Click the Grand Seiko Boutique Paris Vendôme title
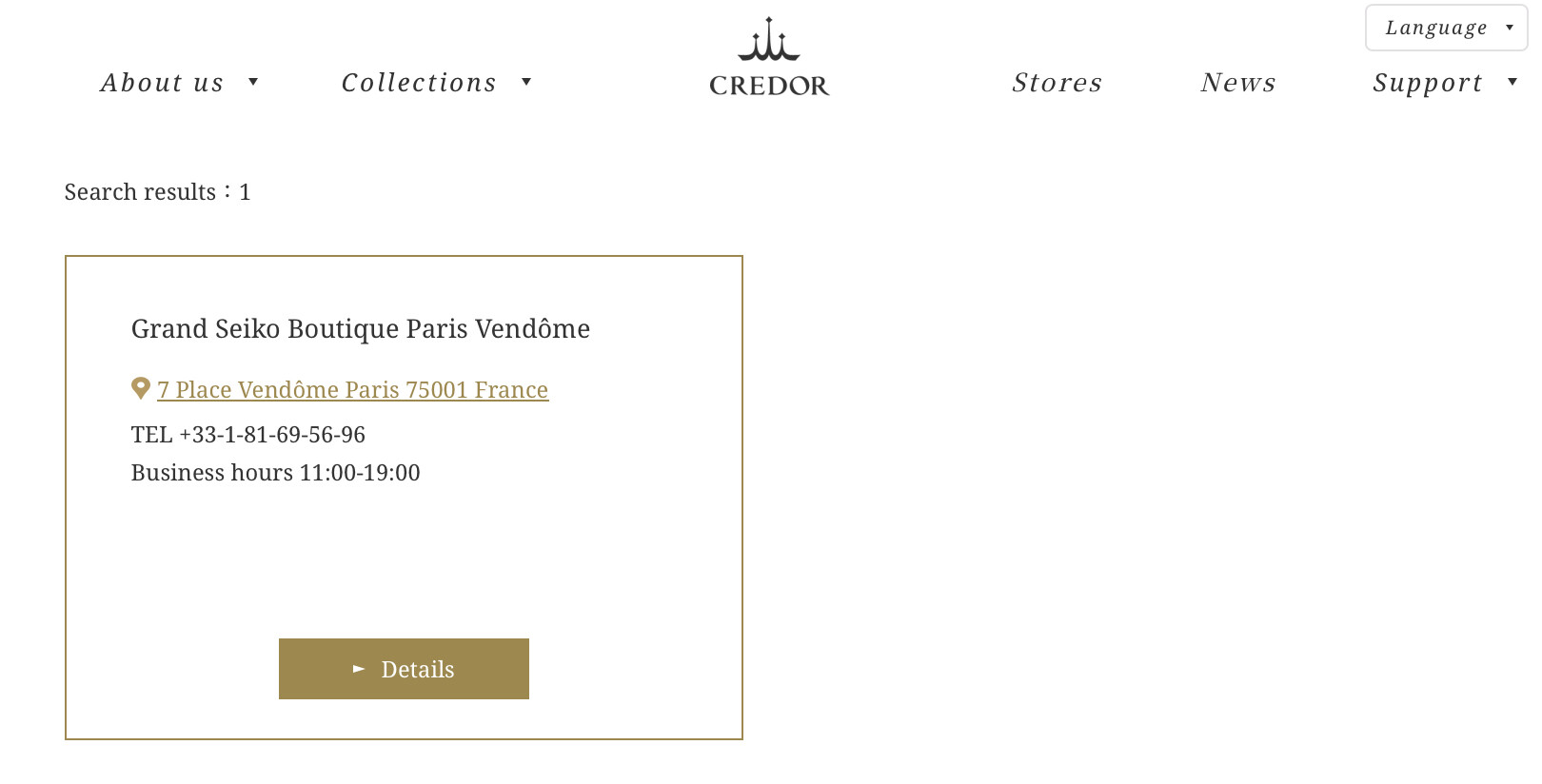 coord(361,328)
